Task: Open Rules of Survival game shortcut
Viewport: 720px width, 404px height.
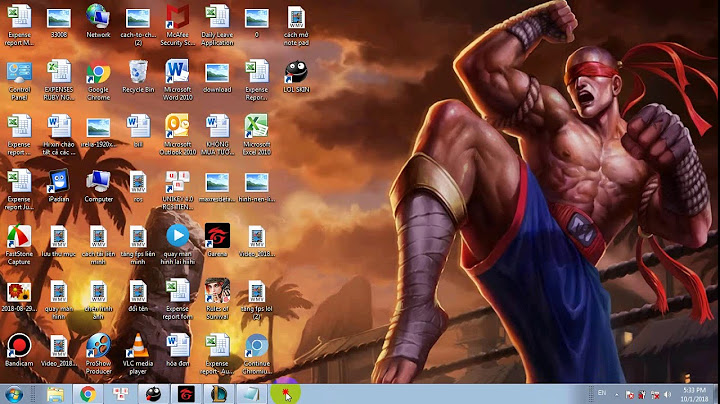Action: point(217,299)
